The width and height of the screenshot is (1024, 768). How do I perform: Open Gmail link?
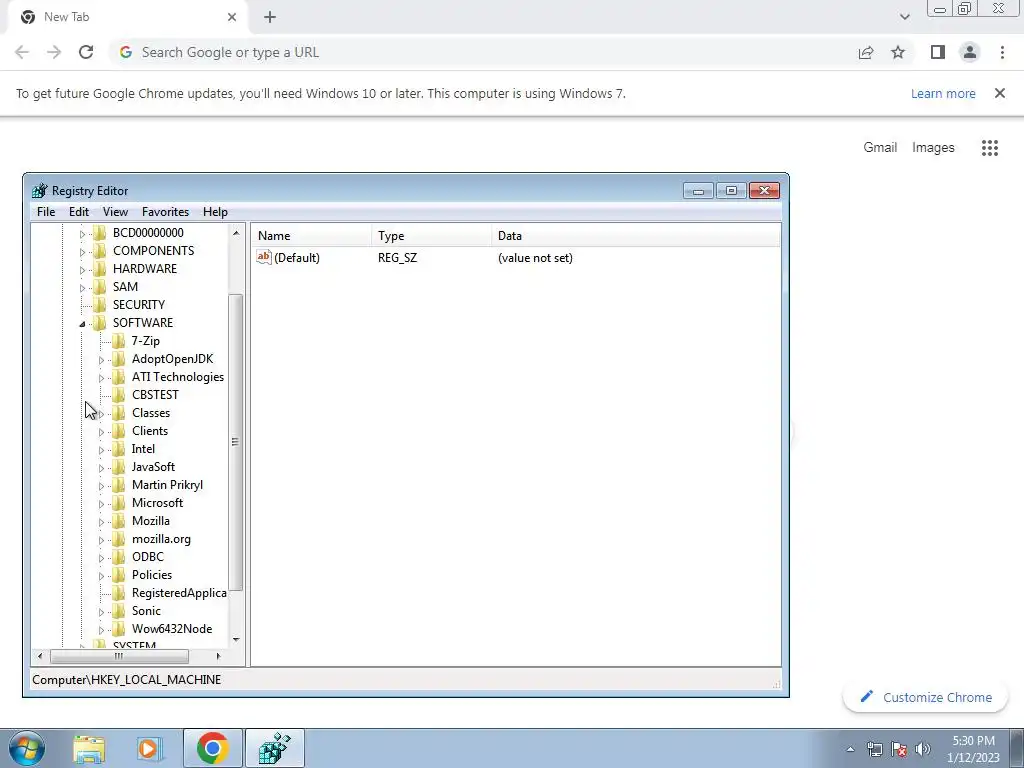click(x=880, y=148)
